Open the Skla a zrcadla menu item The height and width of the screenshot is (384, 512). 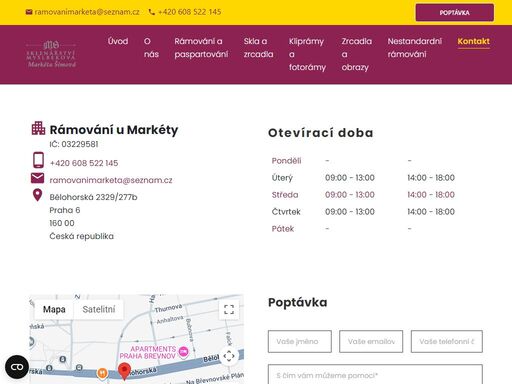[258, 48]
